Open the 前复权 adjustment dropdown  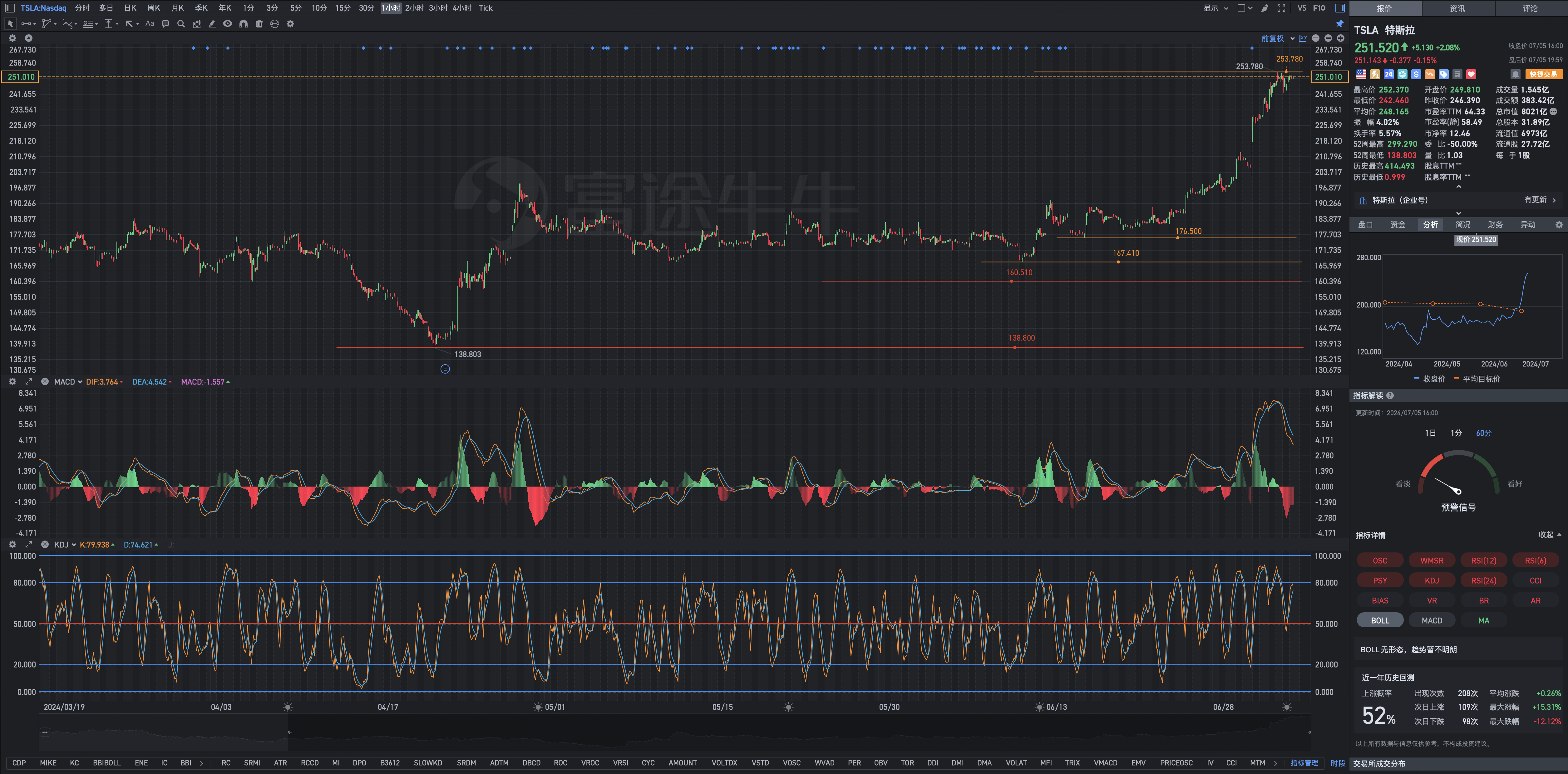pyautogui.click(x=1278, y=38)
